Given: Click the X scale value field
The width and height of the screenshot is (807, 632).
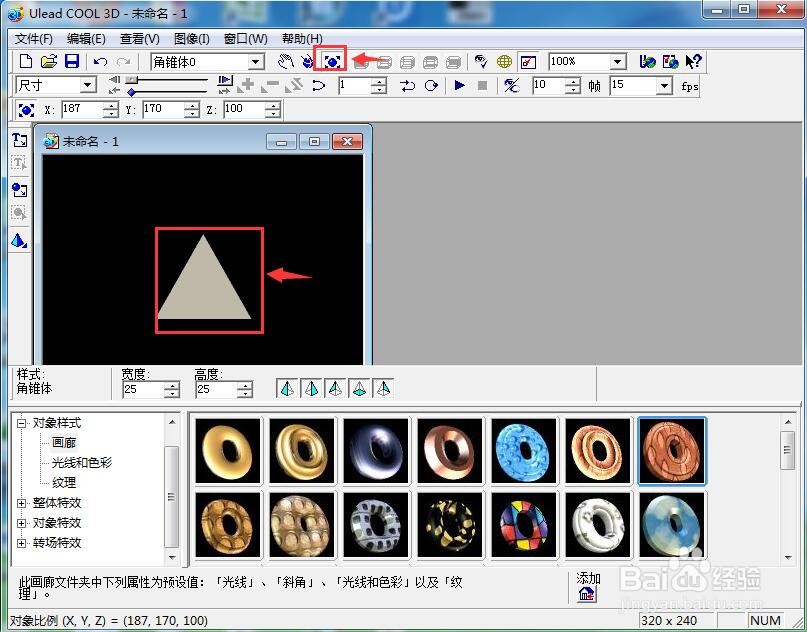Looking at the screenshot, I should (82, 109).
